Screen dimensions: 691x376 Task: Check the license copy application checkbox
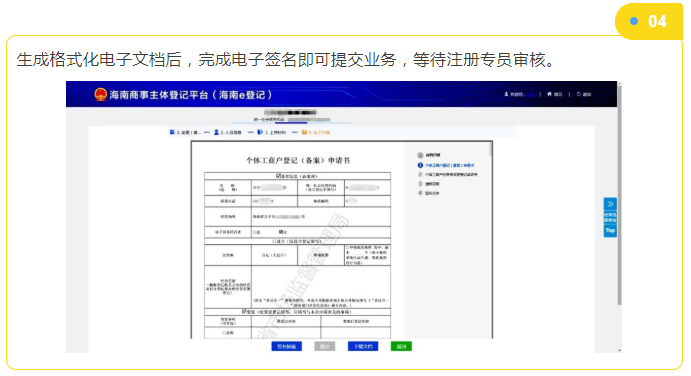(x=347, y=248)
